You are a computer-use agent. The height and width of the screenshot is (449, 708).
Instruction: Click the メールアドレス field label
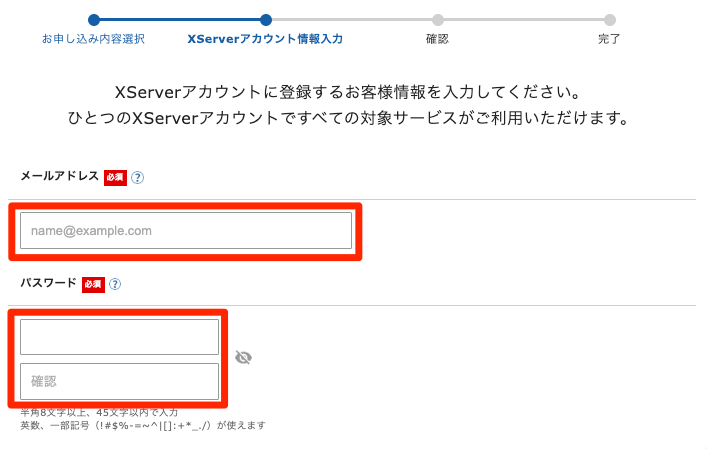pyautogui.click(x=59, y=176)
